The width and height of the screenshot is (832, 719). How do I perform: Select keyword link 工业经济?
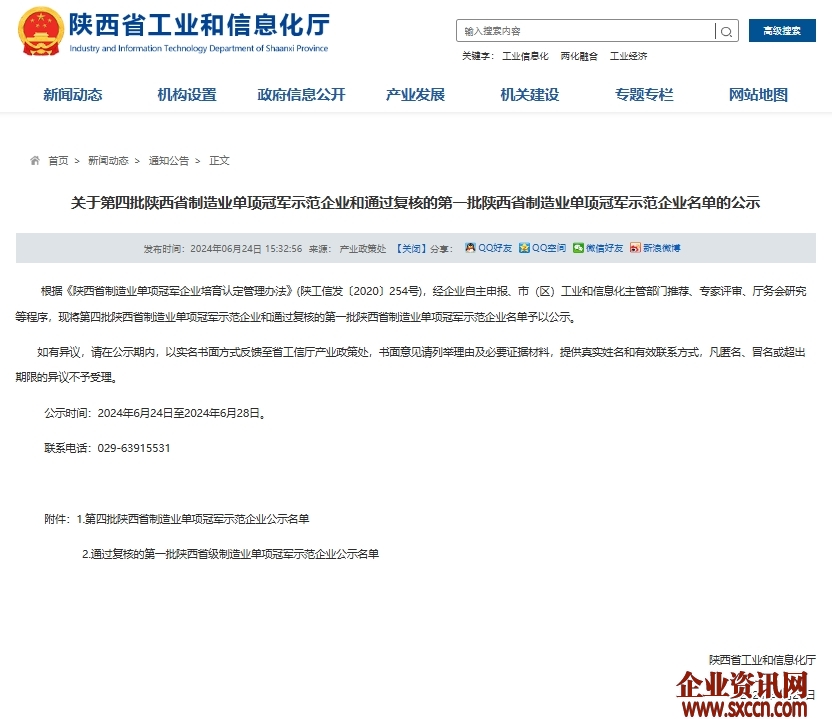(628, 56)
